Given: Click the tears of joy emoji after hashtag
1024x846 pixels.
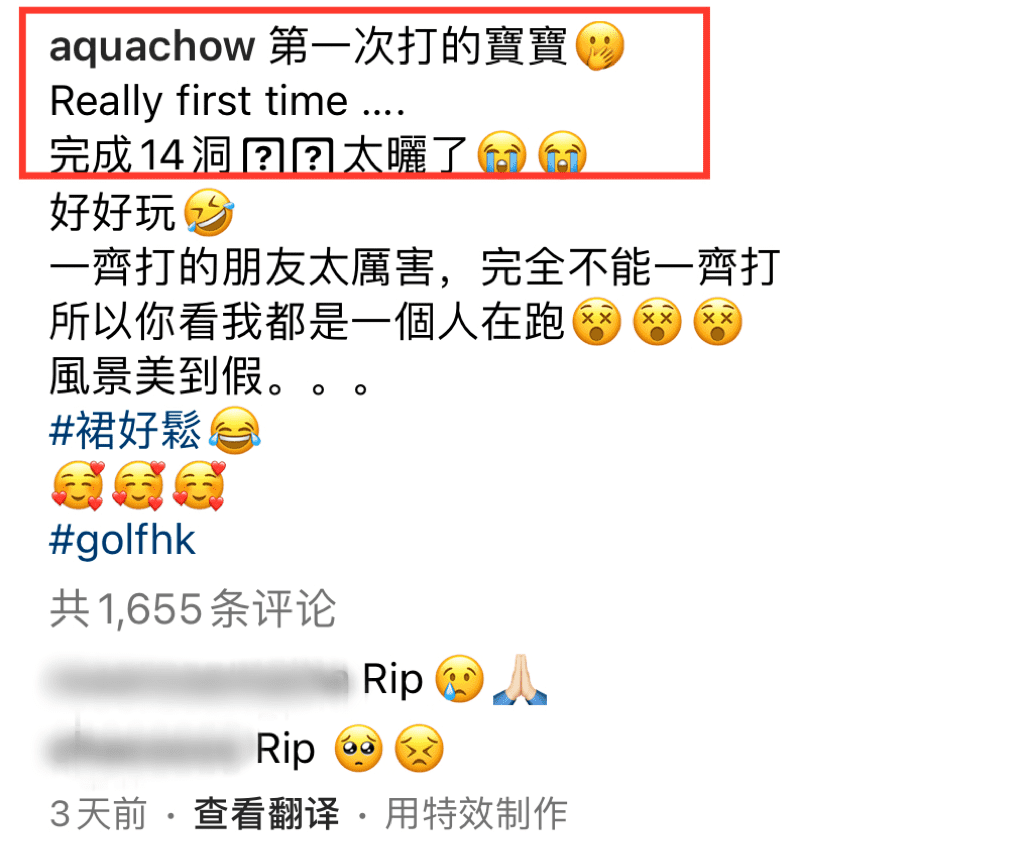Looking at the screenshot, I should [235, 431].
